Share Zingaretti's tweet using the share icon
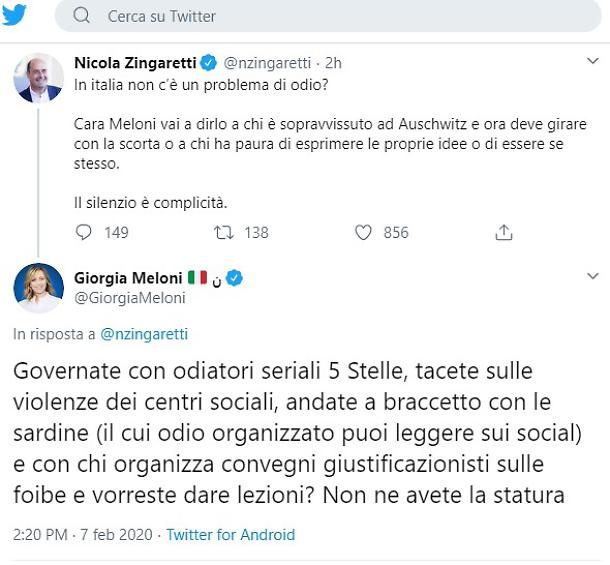 click(504, 232)
